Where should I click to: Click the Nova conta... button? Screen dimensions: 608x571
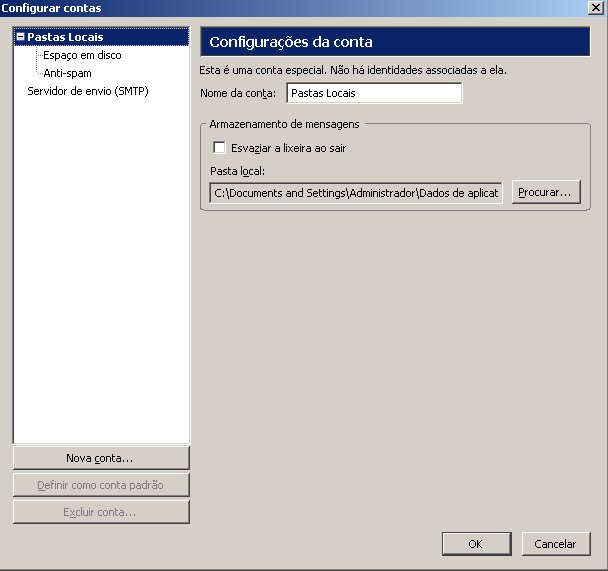[100, 458]
